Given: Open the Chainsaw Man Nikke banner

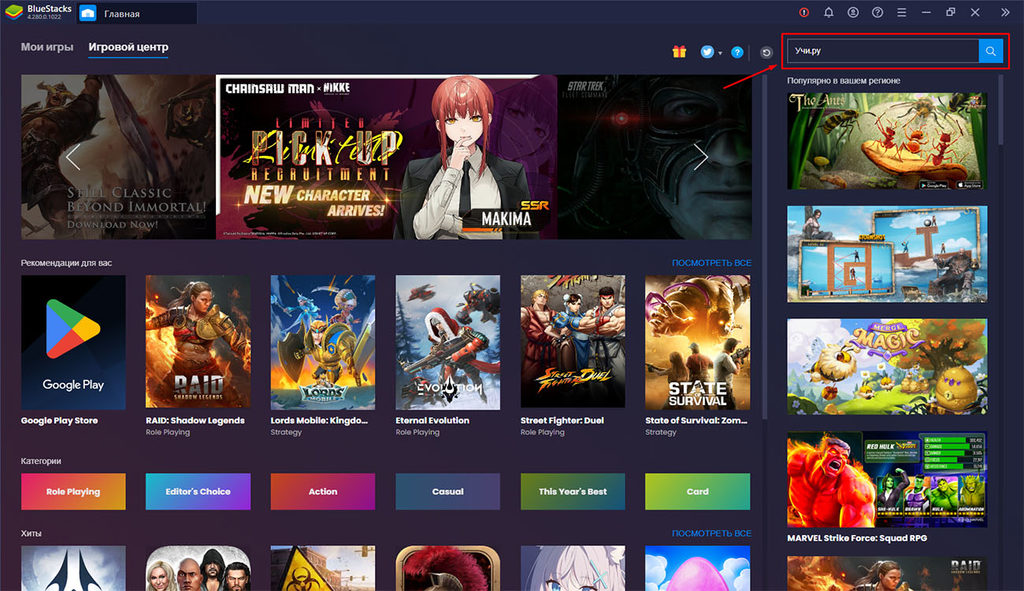Looking at the screenshot, I should pos(387,157).
